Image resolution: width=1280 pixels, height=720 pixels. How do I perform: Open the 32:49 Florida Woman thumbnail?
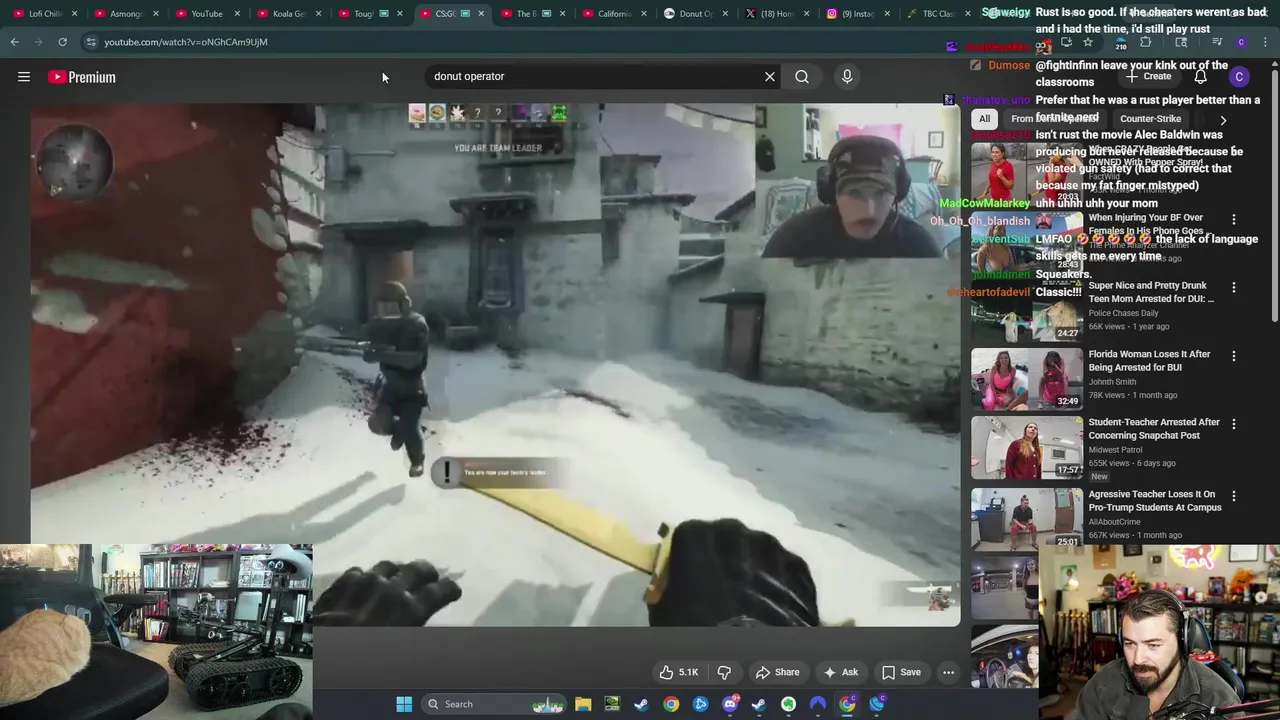tap(1026, 378)
